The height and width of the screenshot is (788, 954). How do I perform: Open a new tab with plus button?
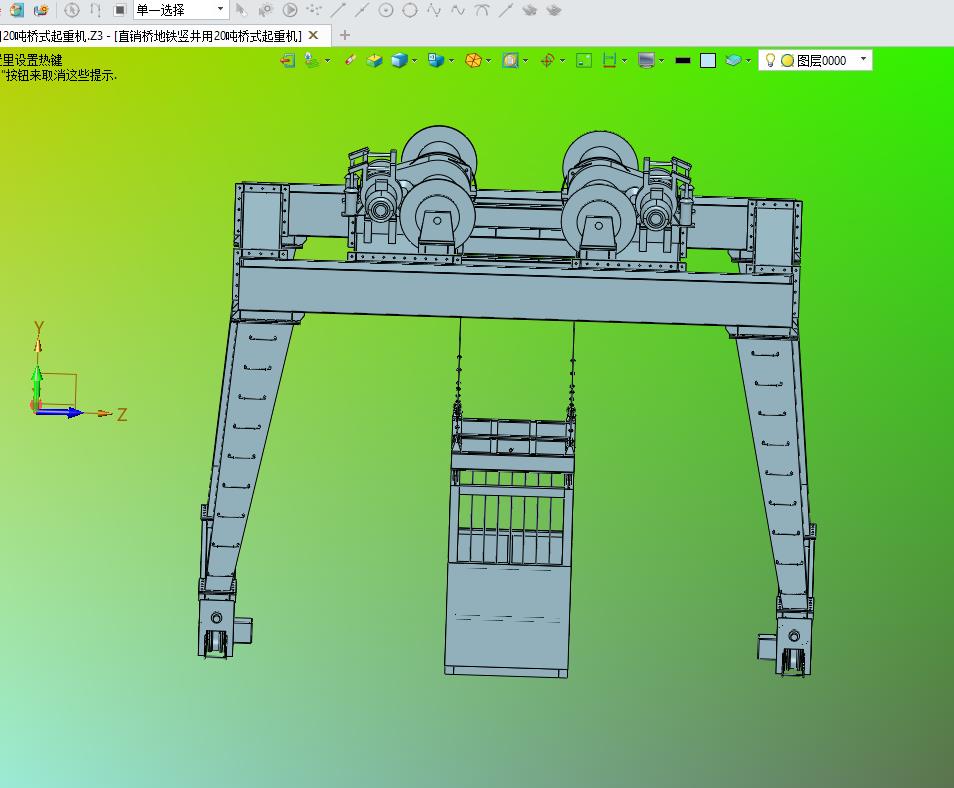tap(345, 35)
